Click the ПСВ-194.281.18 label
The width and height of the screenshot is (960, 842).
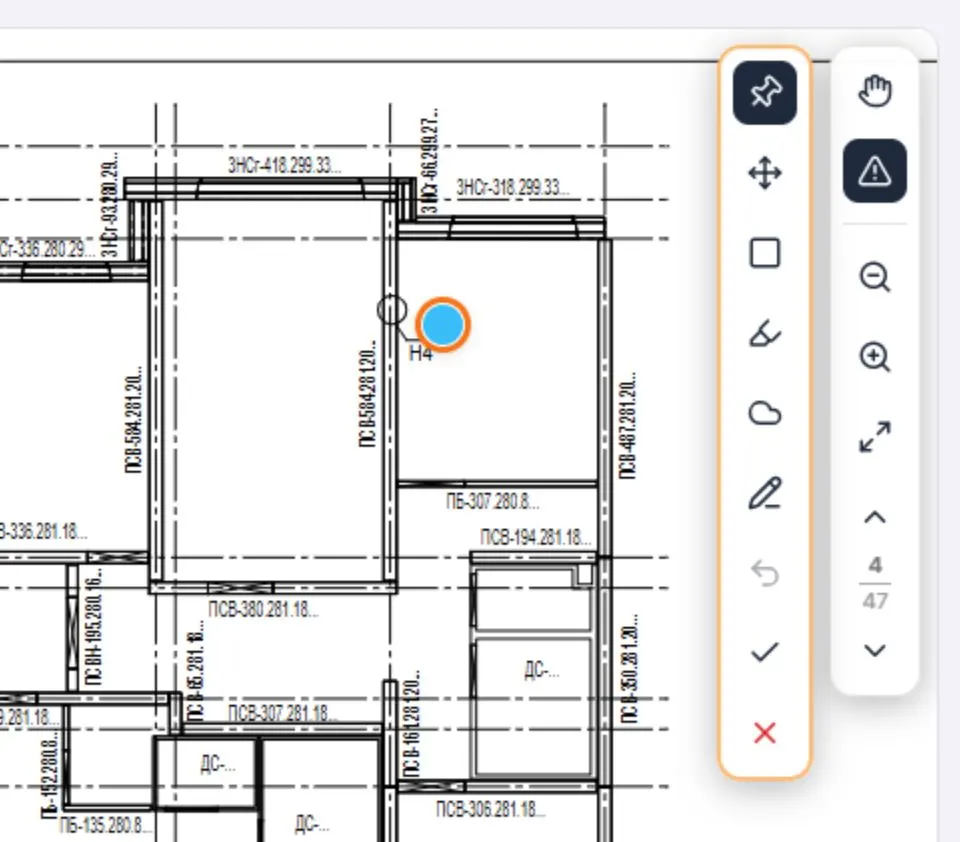[x=536, y=538]
